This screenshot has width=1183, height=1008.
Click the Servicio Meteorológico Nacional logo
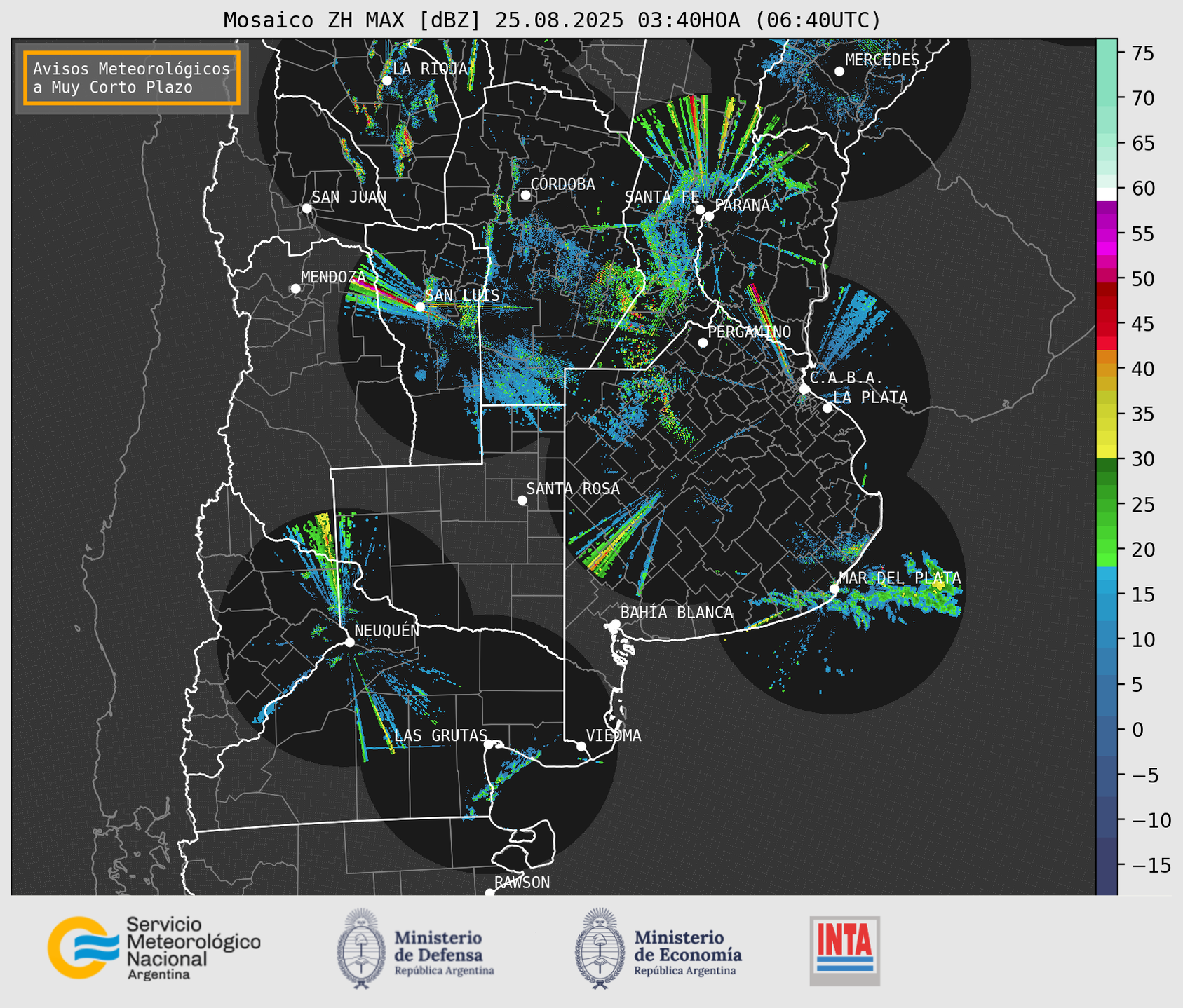(154, 947)
